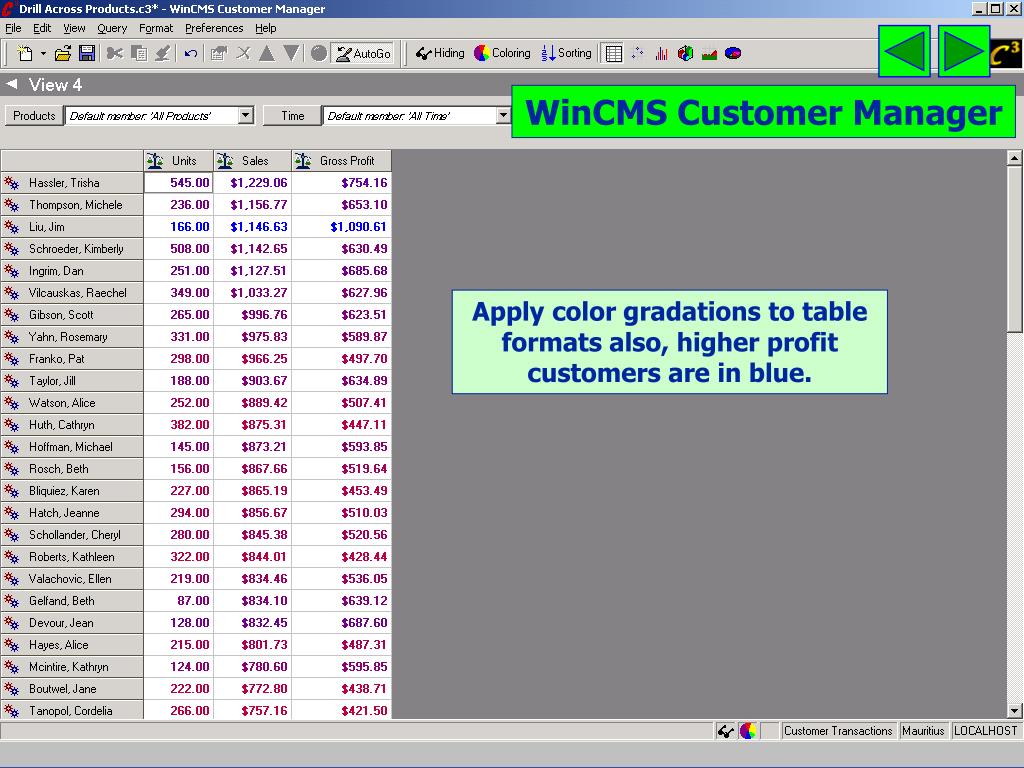Click the $1,127.51 sales cell
This screenshot has width=1024, height=768.
click(252, 271)
